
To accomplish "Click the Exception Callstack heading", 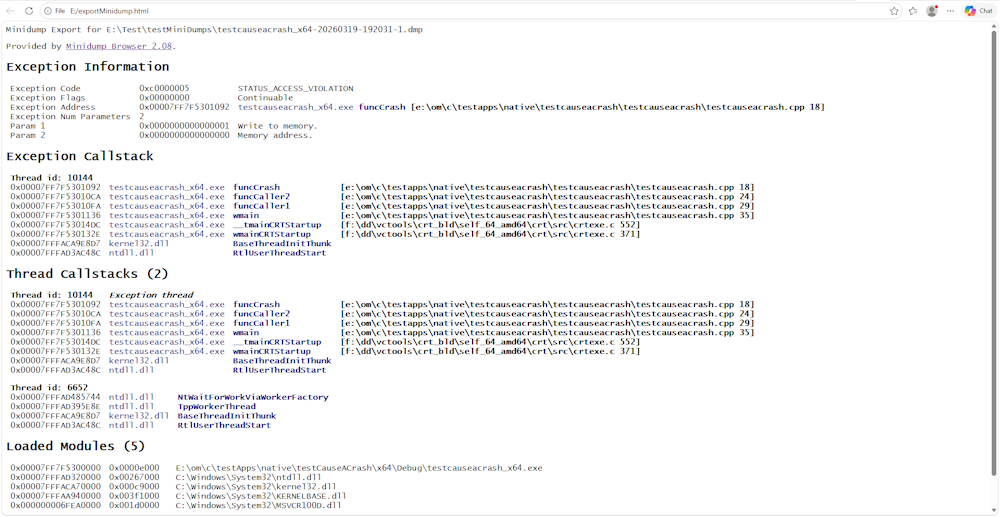I will point(80,156).
